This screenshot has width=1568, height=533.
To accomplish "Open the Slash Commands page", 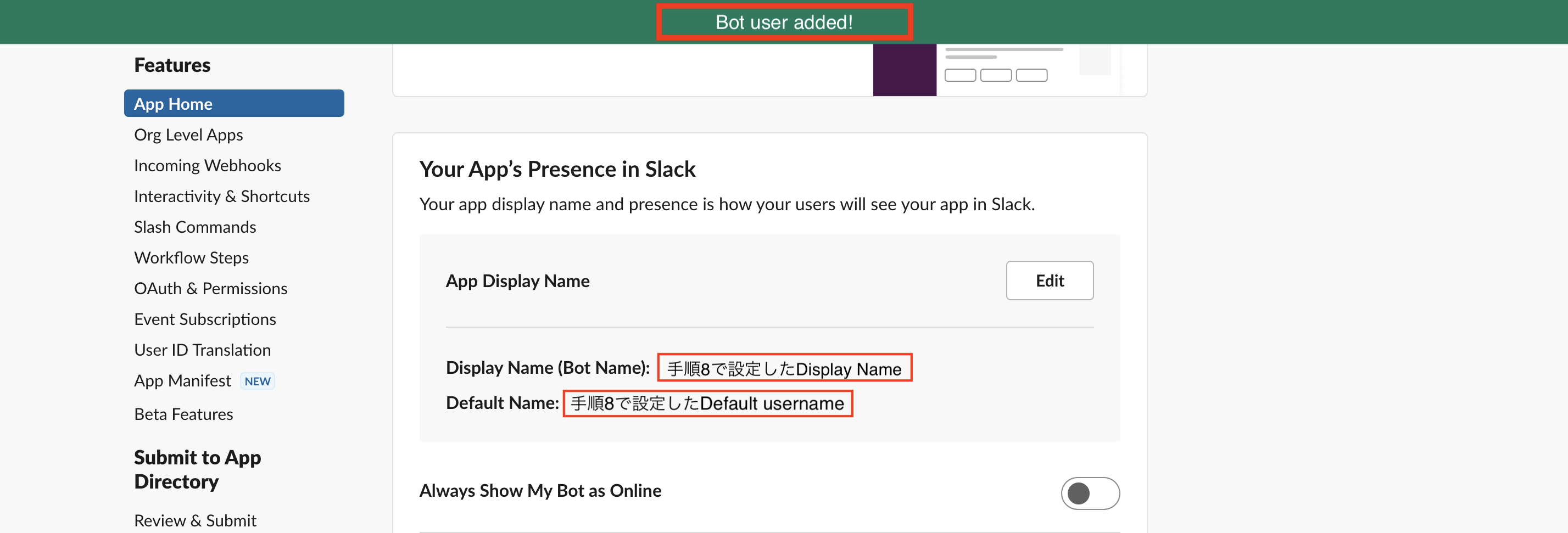I will coord(195,226).
